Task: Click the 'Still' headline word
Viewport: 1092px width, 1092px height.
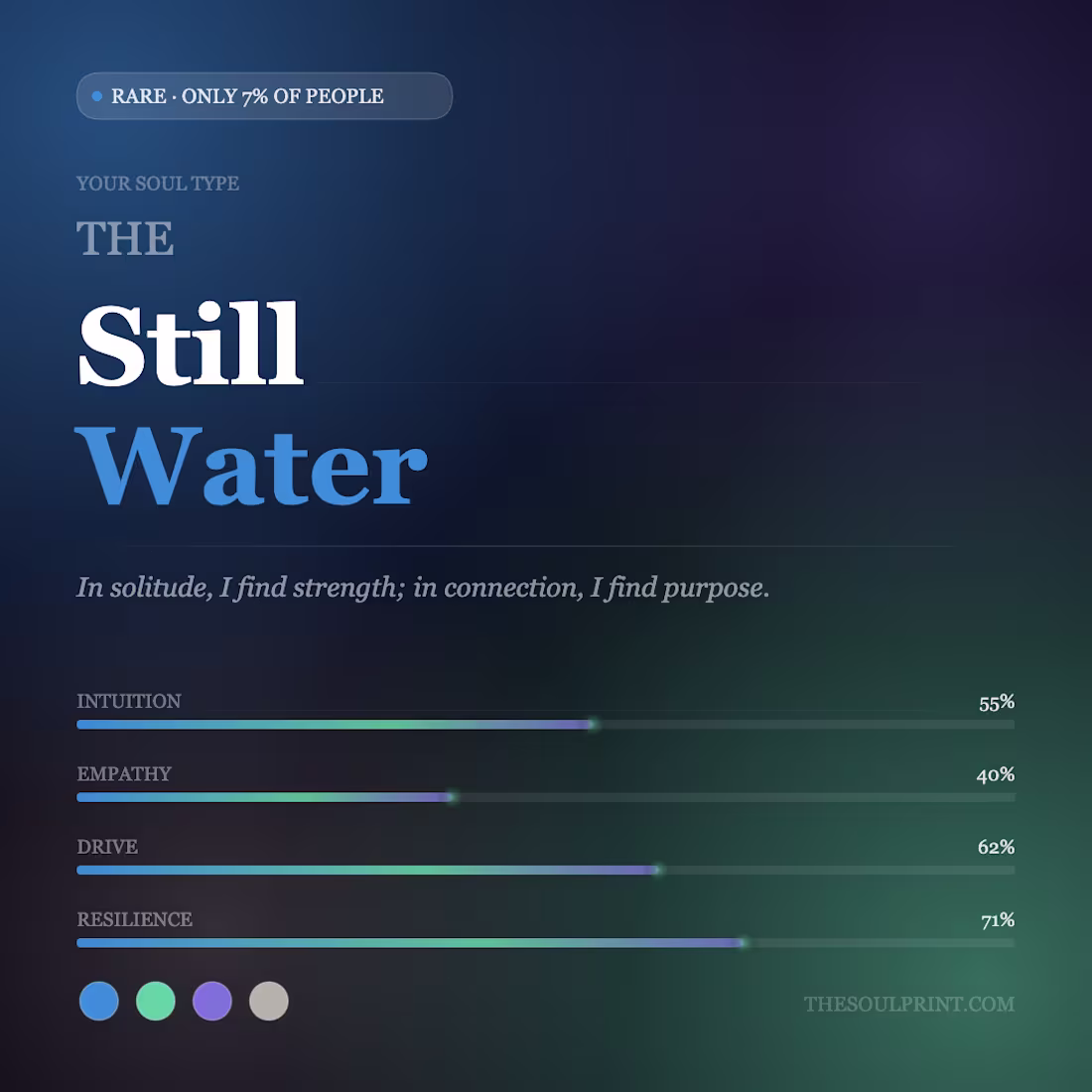Action: point(191,344)
